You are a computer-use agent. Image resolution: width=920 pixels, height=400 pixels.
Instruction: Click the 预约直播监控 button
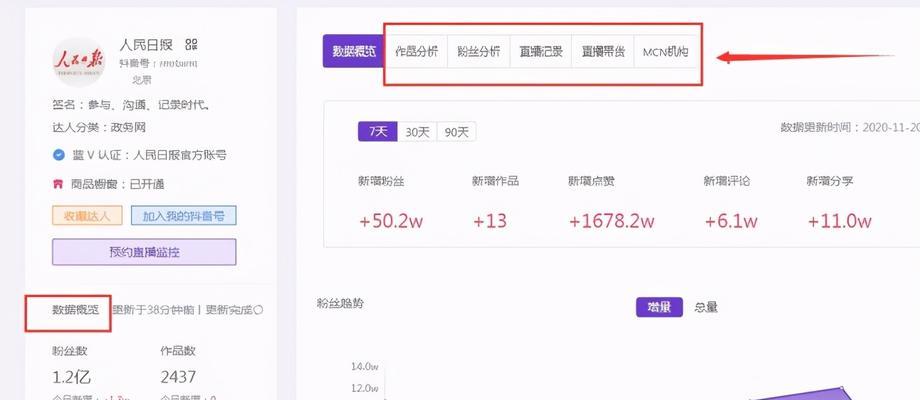pyautogui.click(x=144, y=252)
